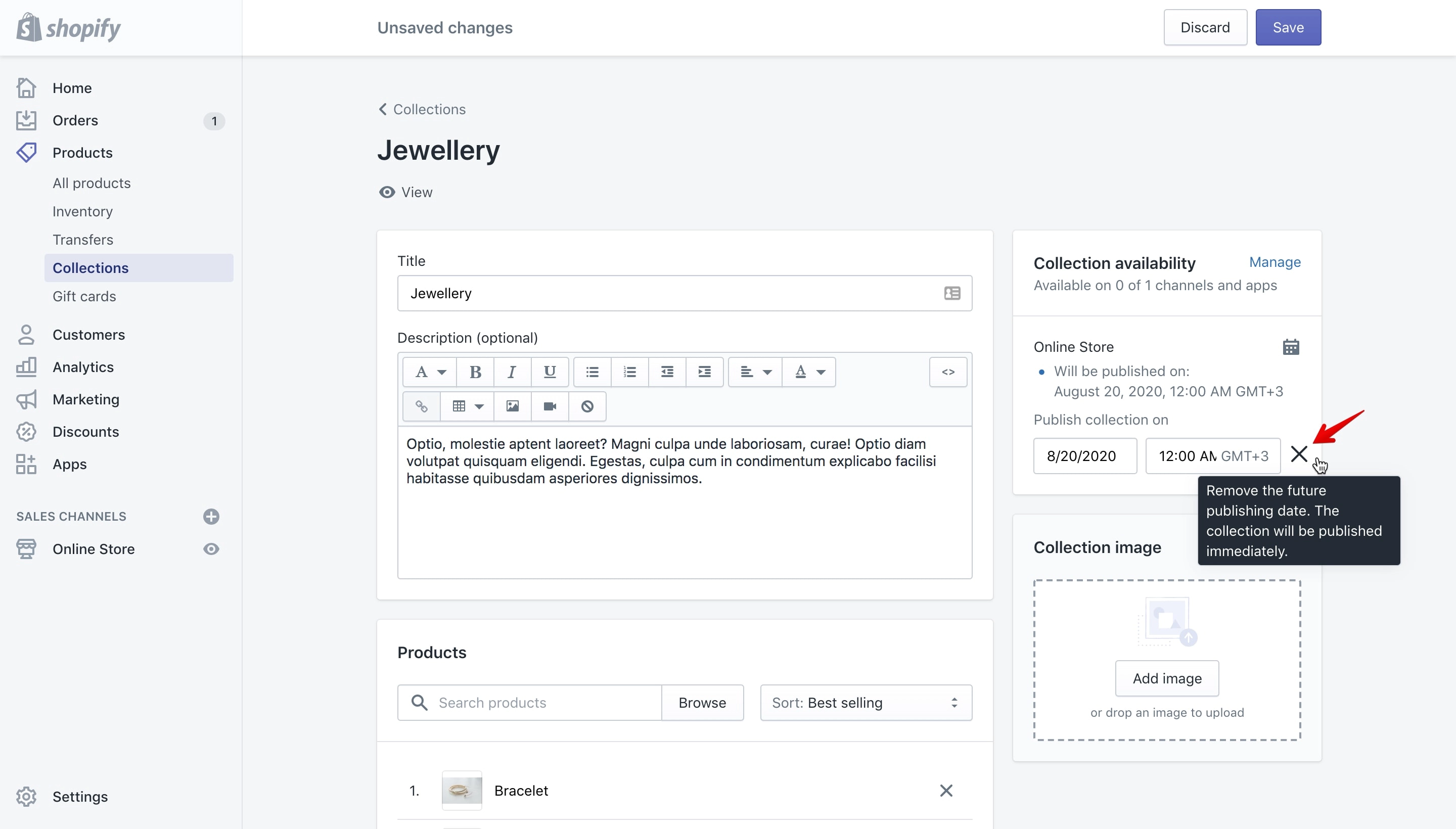Insert video into description
This screenshot has width=1456, height=829.
click(550, 406)
